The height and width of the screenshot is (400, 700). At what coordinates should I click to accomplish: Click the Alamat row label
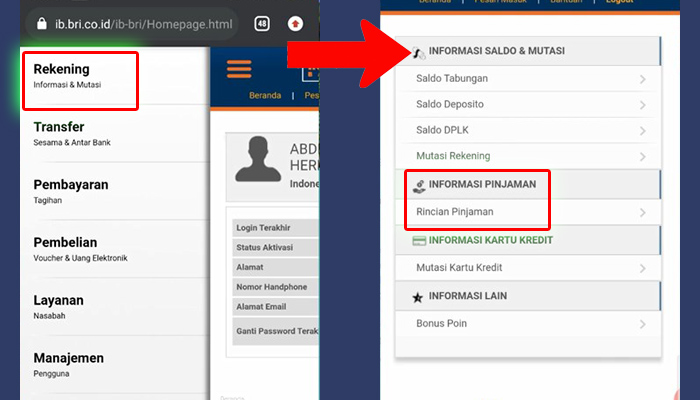pyautogui.click(x=250, y=267)
